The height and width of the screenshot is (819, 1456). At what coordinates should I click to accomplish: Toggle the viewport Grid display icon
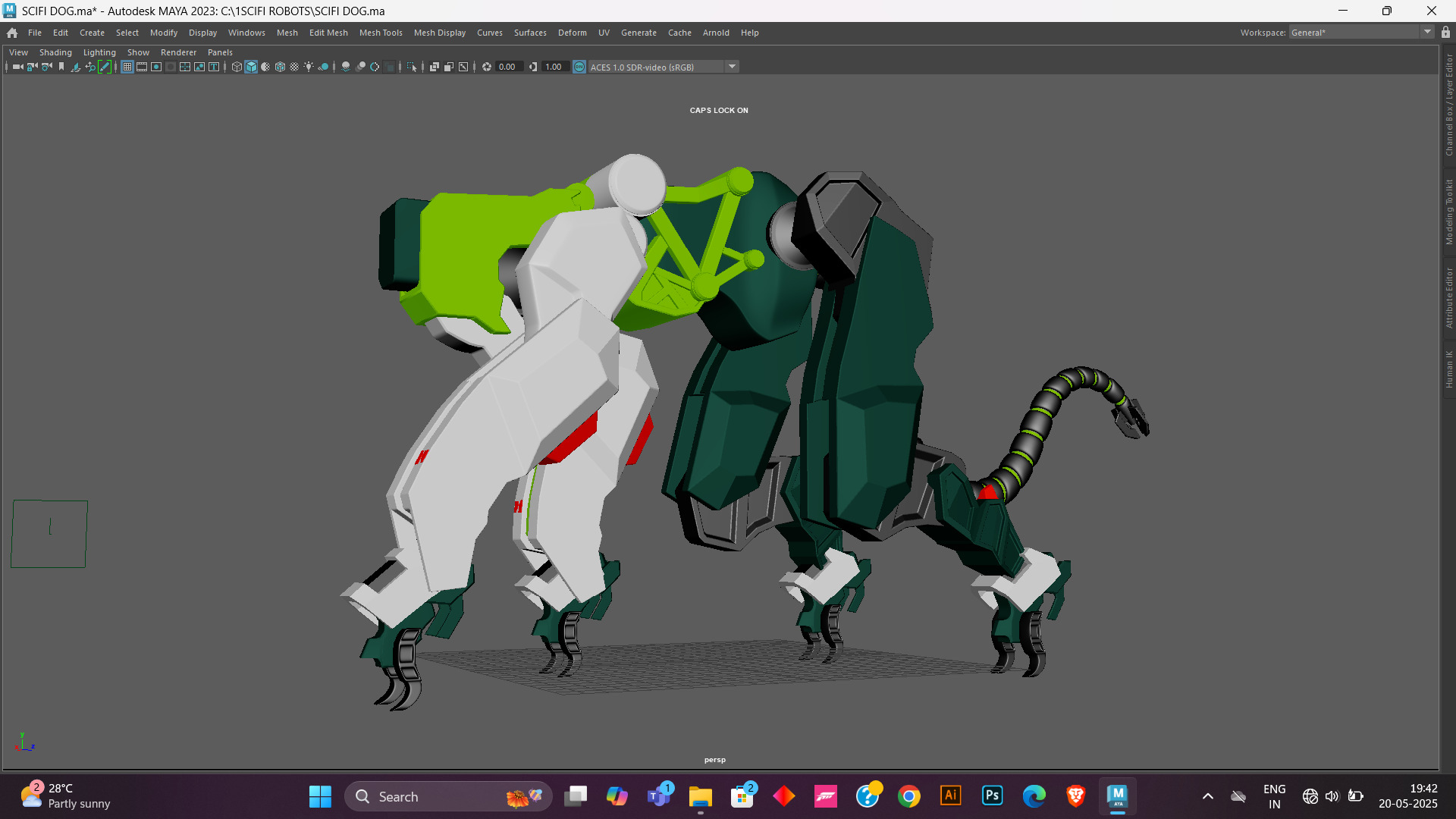coord(127,67)
